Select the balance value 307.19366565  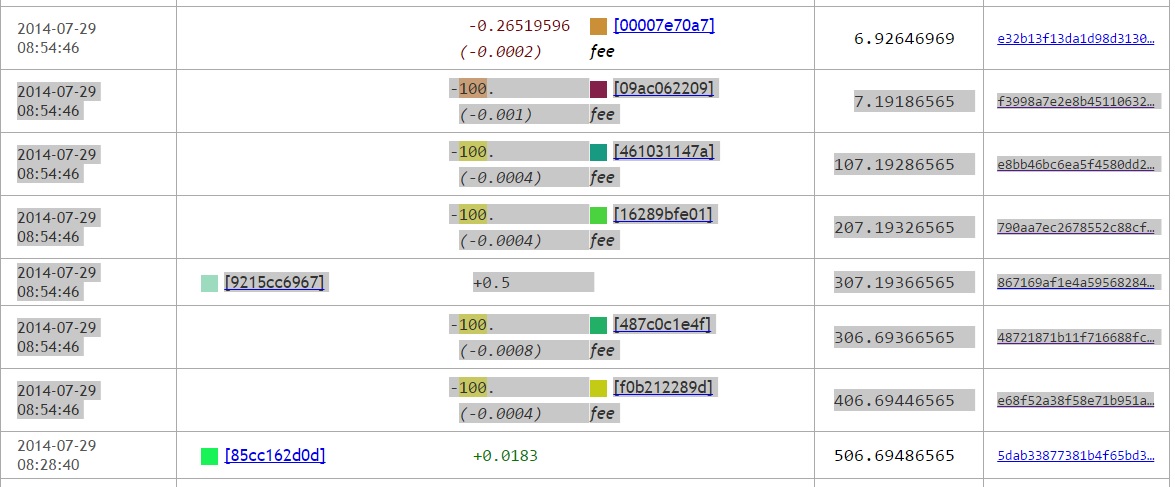click(894, 282)
